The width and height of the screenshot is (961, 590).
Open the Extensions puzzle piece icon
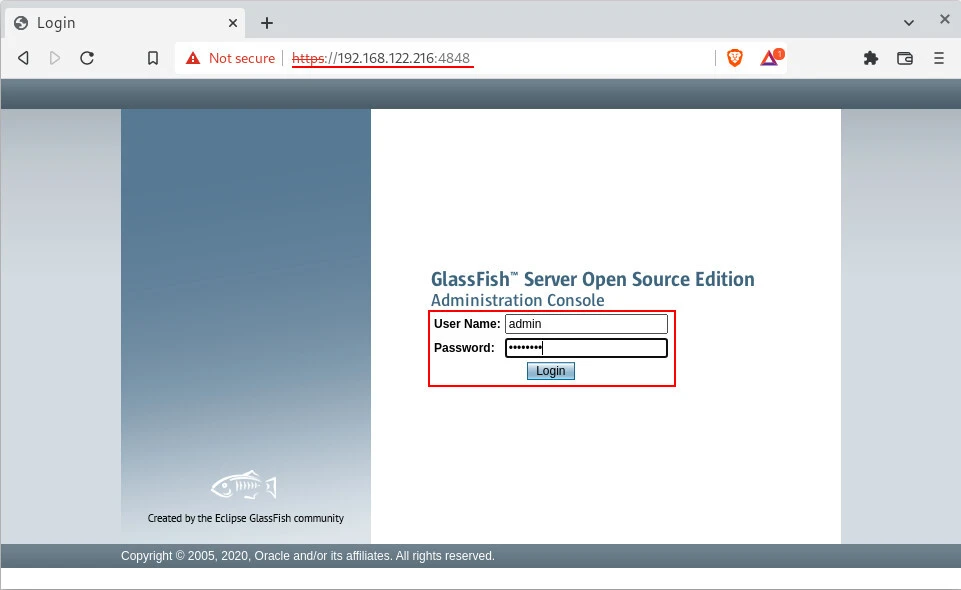point(870,58)
